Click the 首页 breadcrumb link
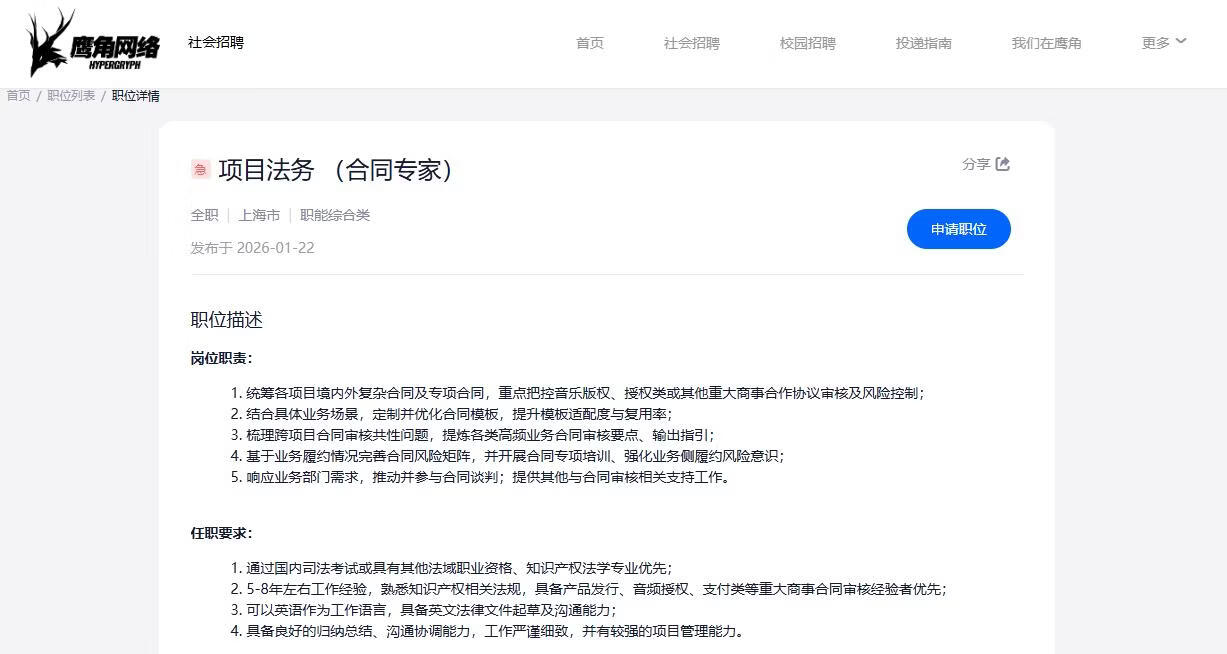 18,96
